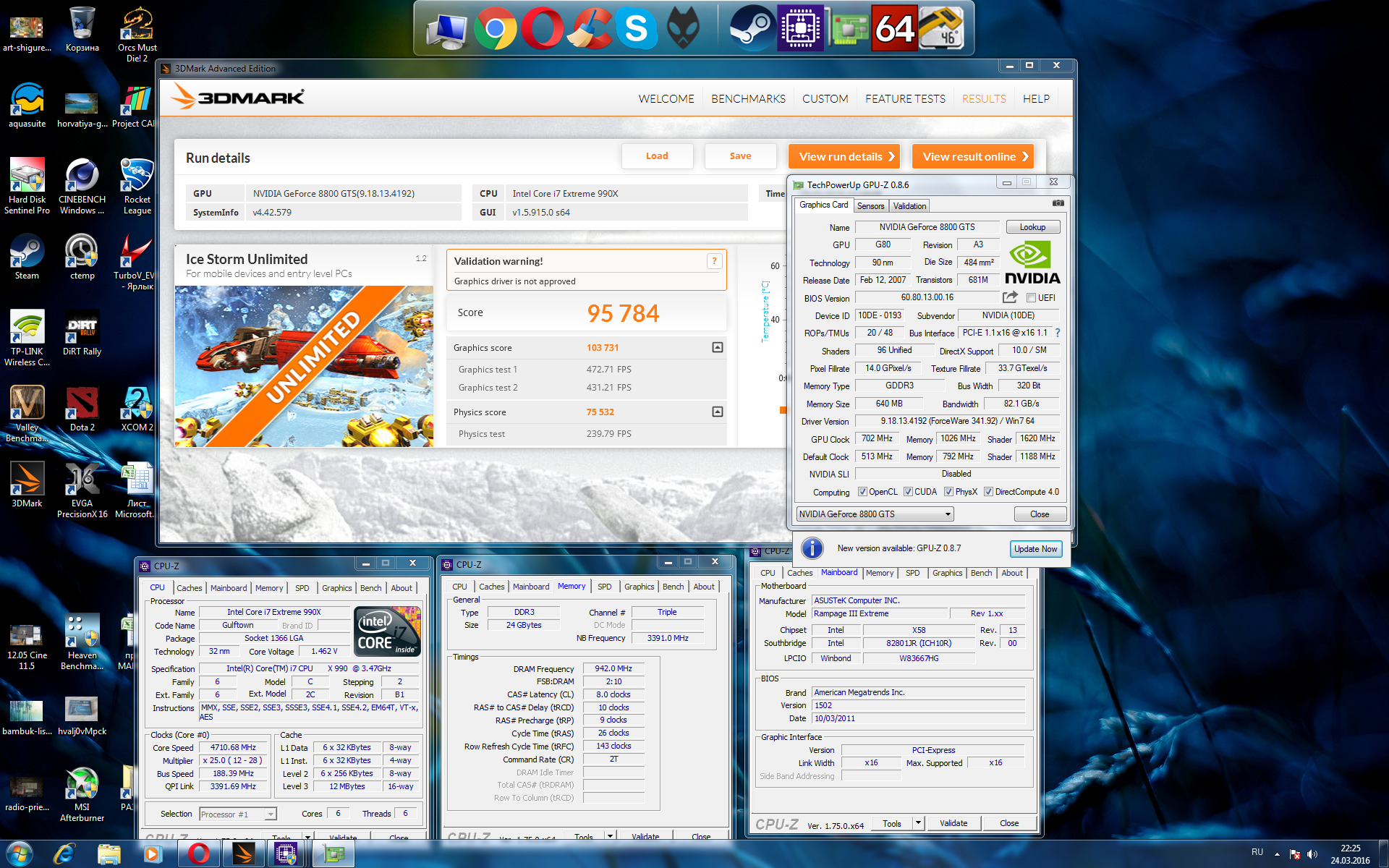1389x868 pixels.
Task: Click View result online button
Action: click(972, 156)
